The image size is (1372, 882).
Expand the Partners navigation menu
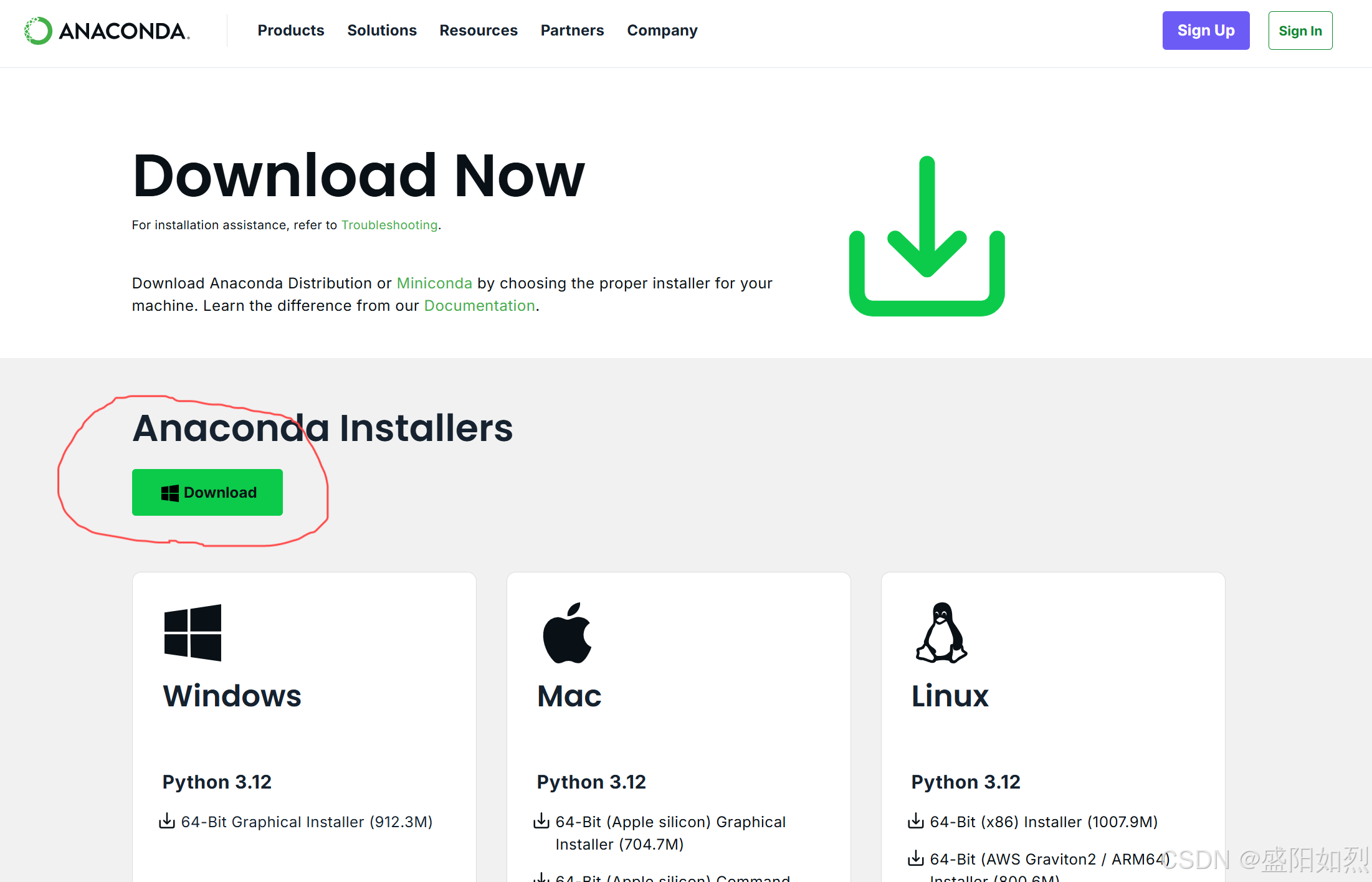(572, 31)
